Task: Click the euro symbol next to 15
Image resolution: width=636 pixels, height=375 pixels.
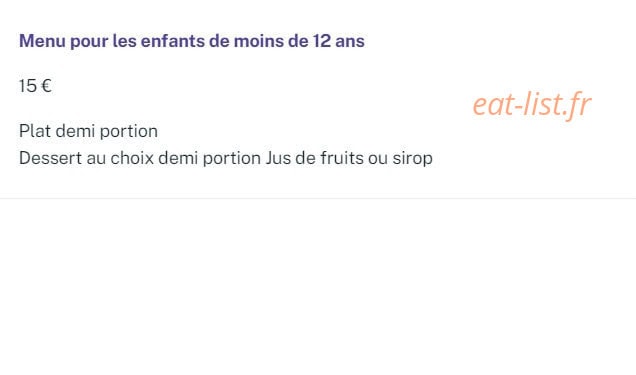Action: pos(47,86)
